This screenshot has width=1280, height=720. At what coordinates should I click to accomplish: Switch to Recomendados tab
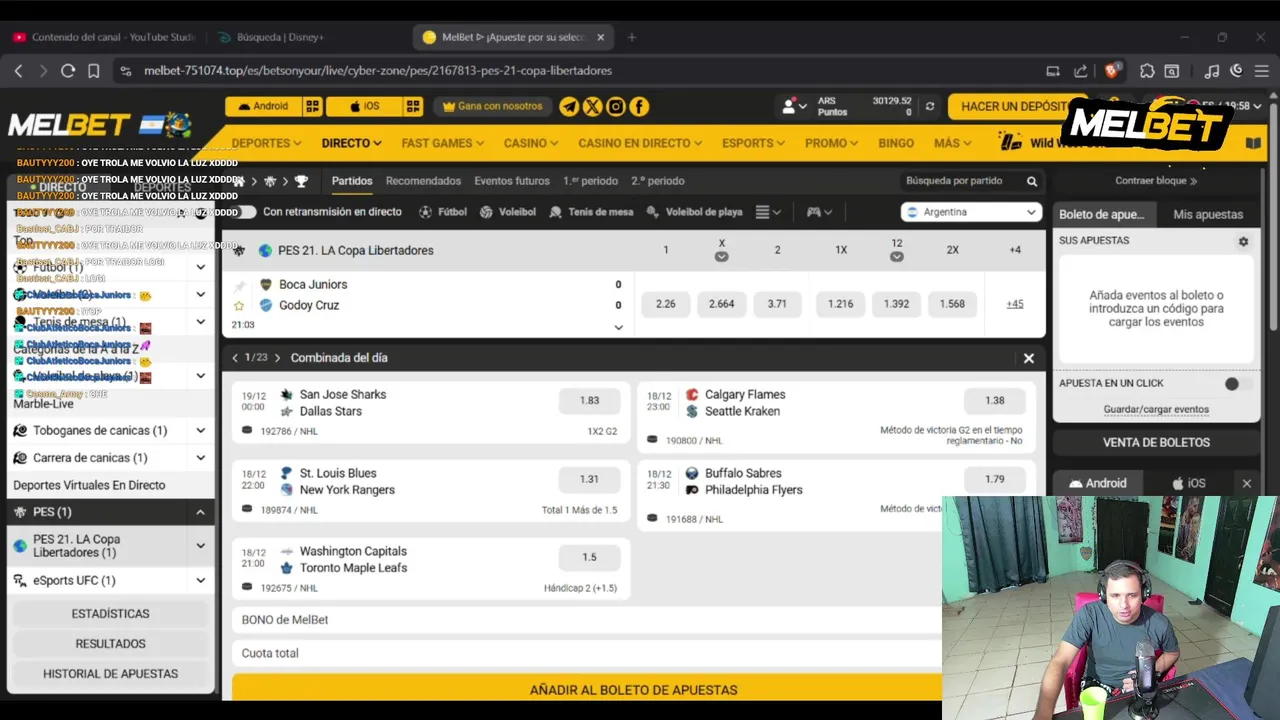(x=423, y=181)
